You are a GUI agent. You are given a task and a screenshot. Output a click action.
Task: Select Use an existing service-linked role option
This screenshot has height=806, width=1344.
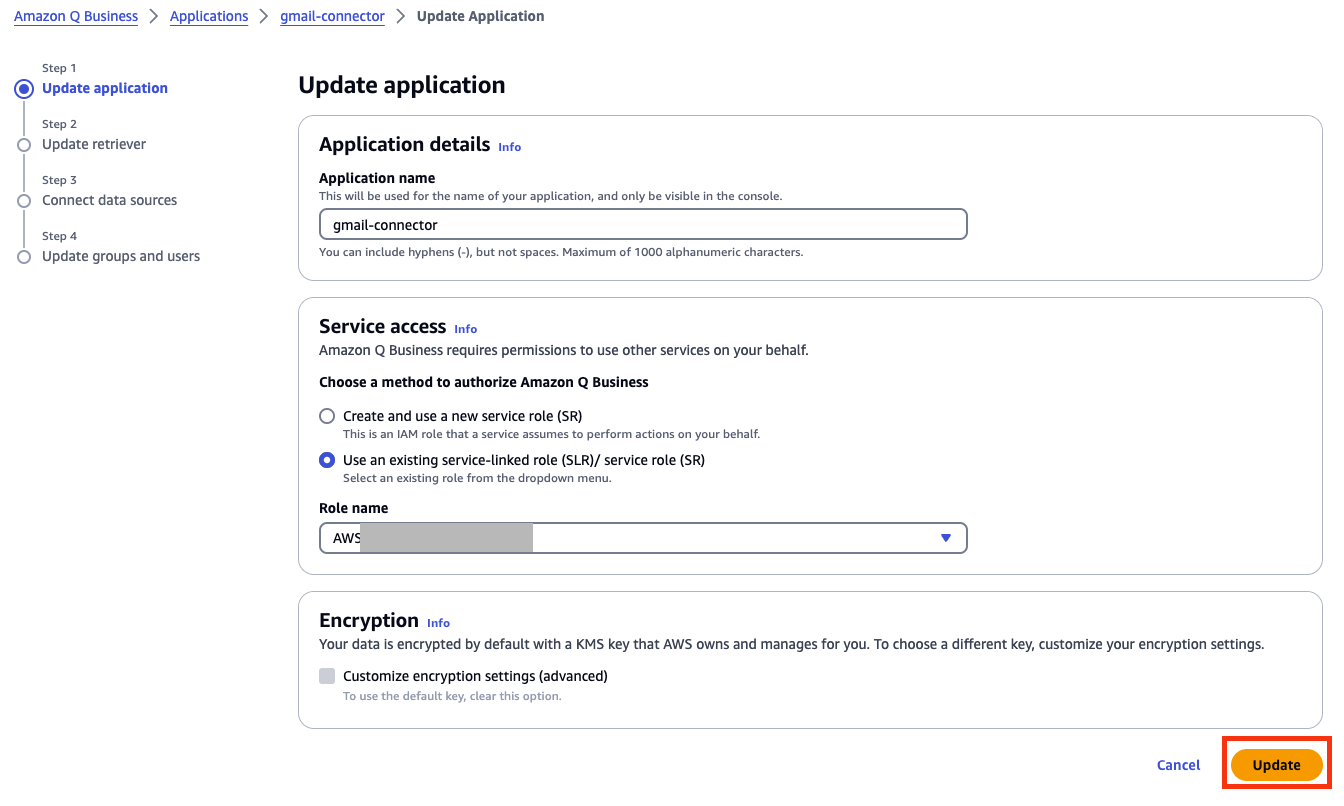pos(327,460)
